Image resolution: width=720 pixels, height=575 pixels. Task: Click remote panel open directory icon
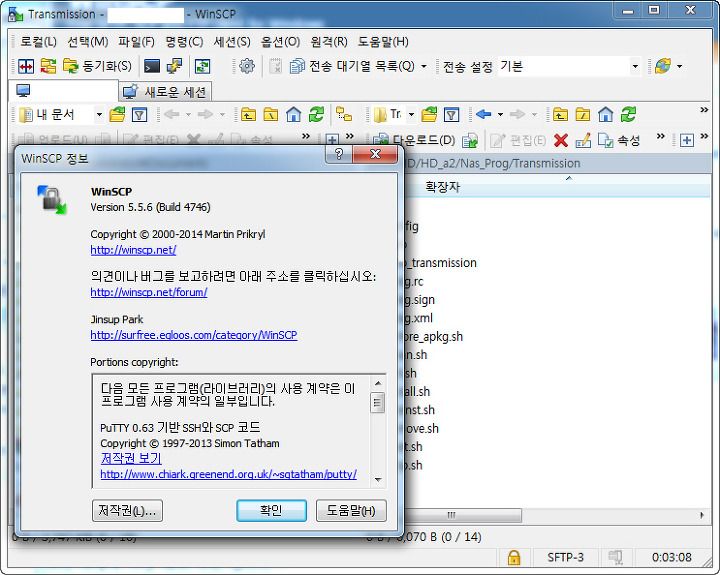click(x=429, y=114)
